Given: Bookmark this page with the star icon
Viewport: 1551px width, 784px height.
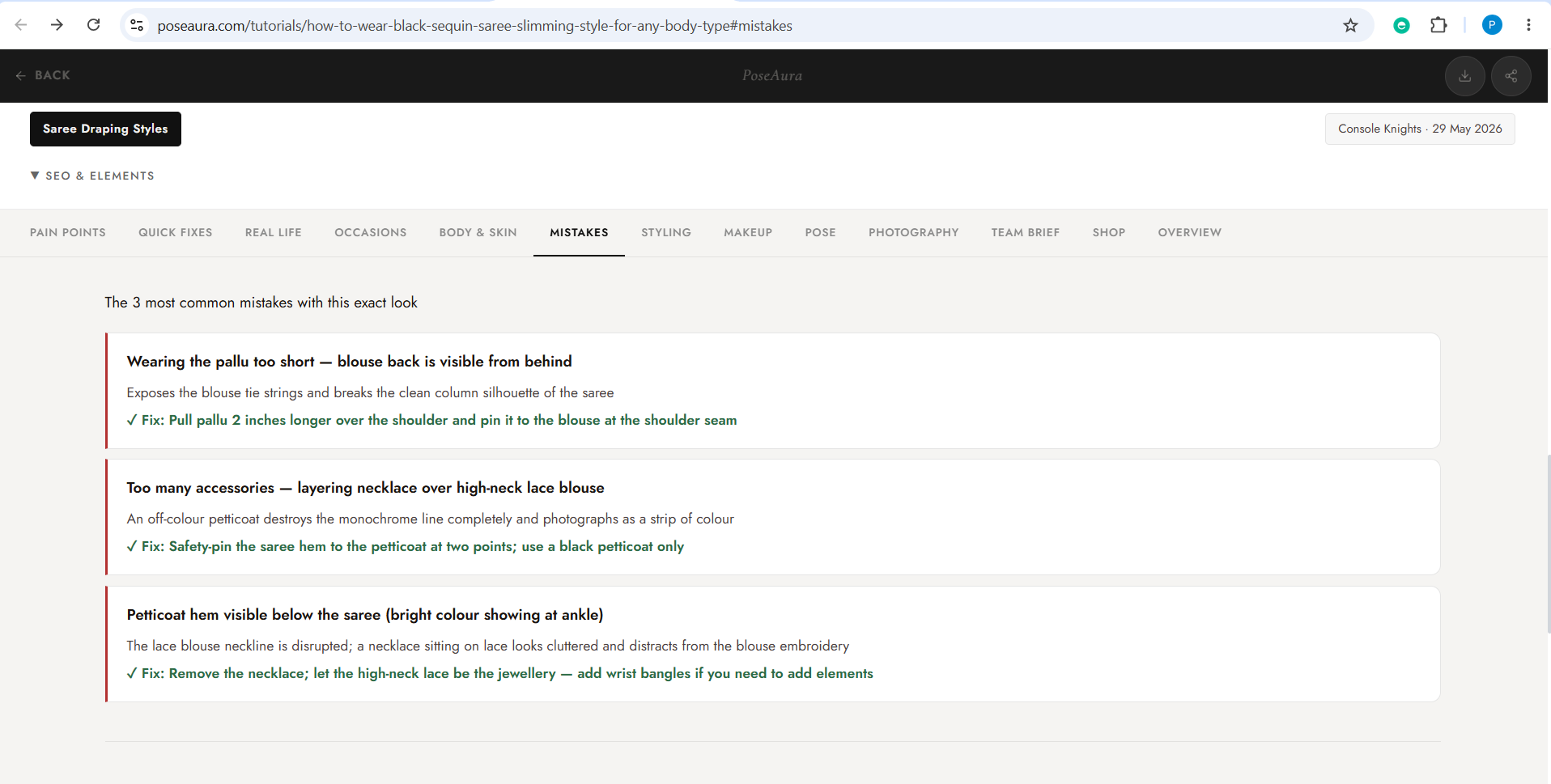Looking at the screenshot, I should (1350, 26).
